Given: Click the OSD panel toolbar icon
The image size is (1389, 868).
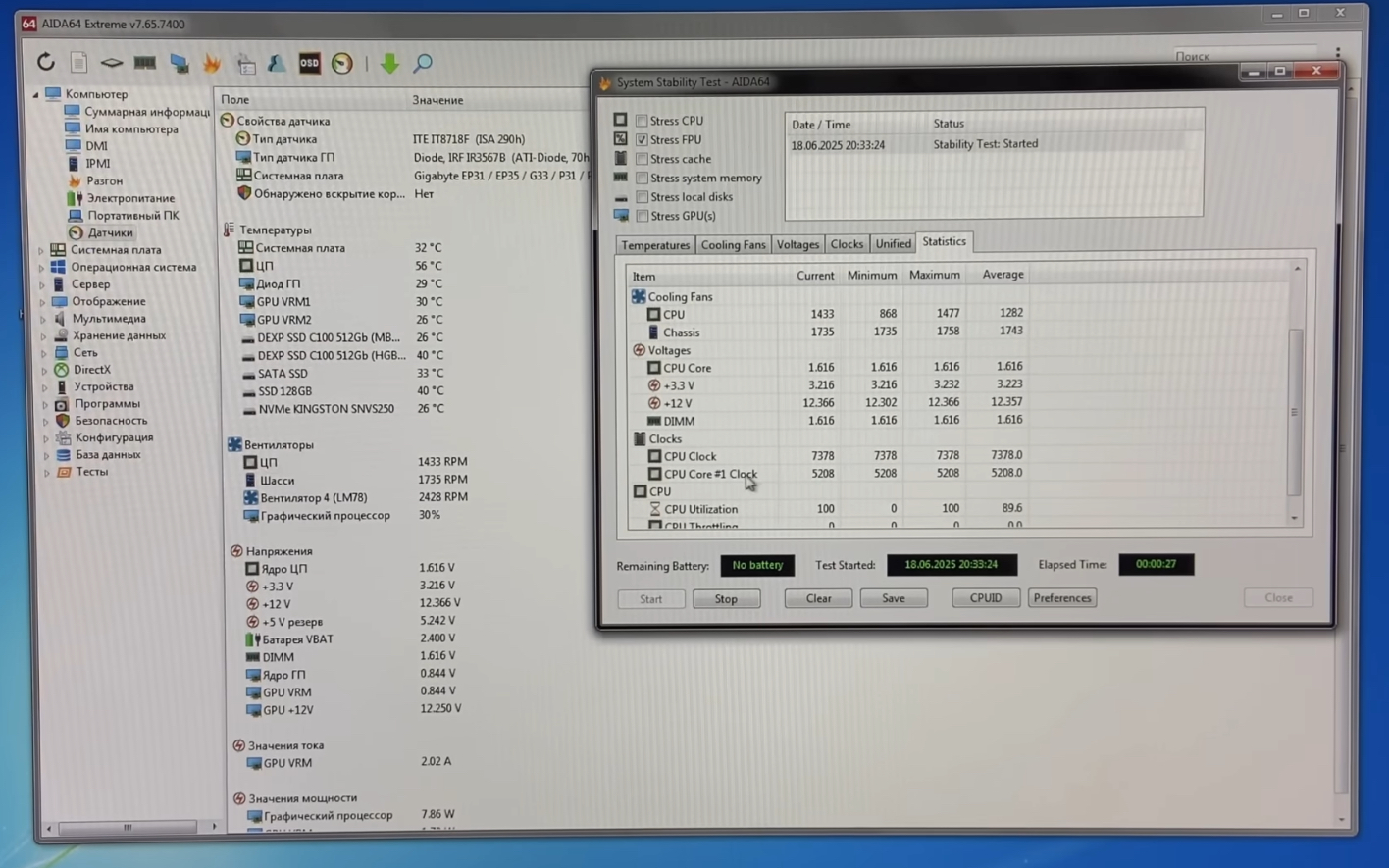Looking at the screenshot, I should coord(309,63).
